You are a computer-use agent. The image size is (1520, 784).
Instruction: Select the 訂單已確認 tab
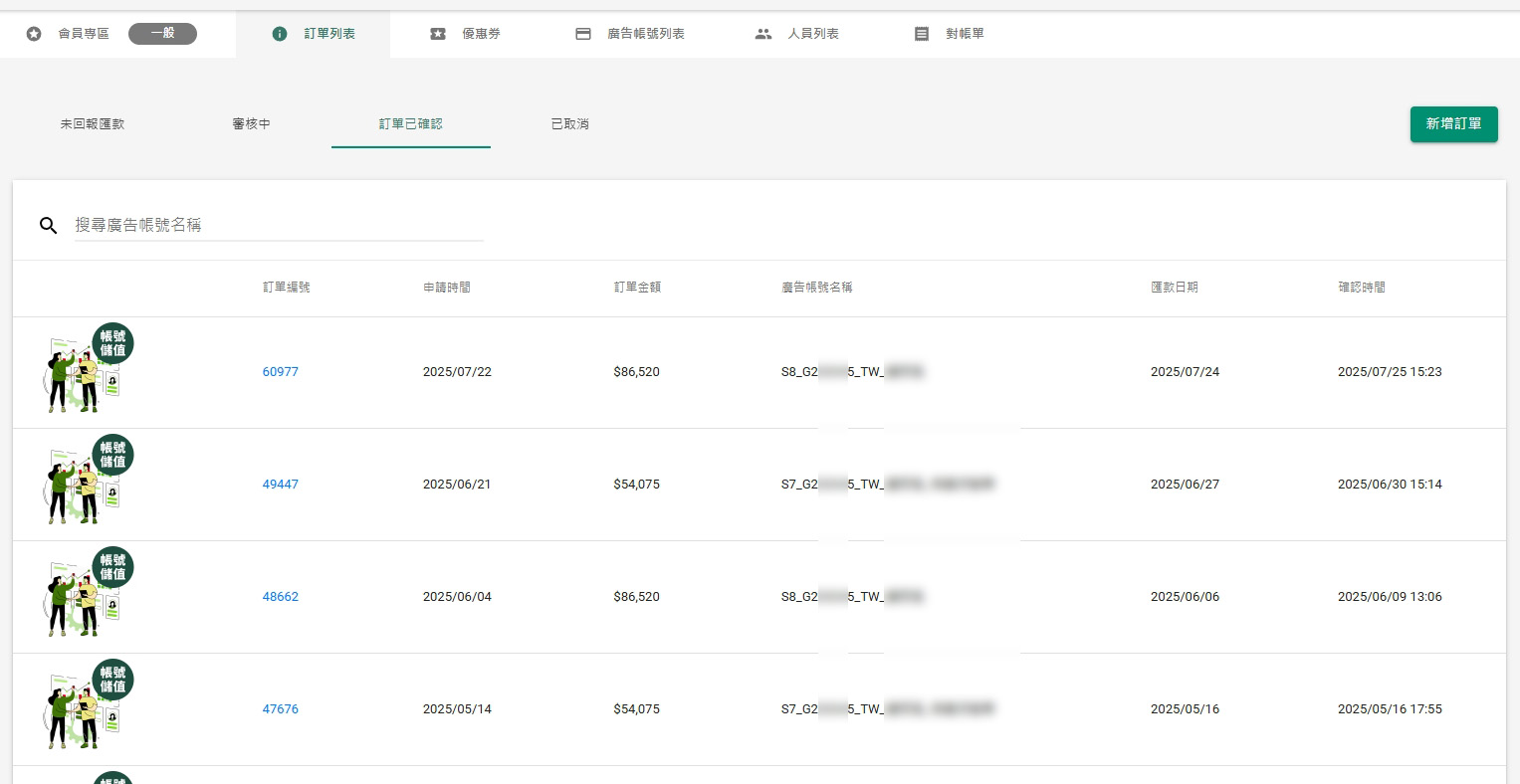410,124
